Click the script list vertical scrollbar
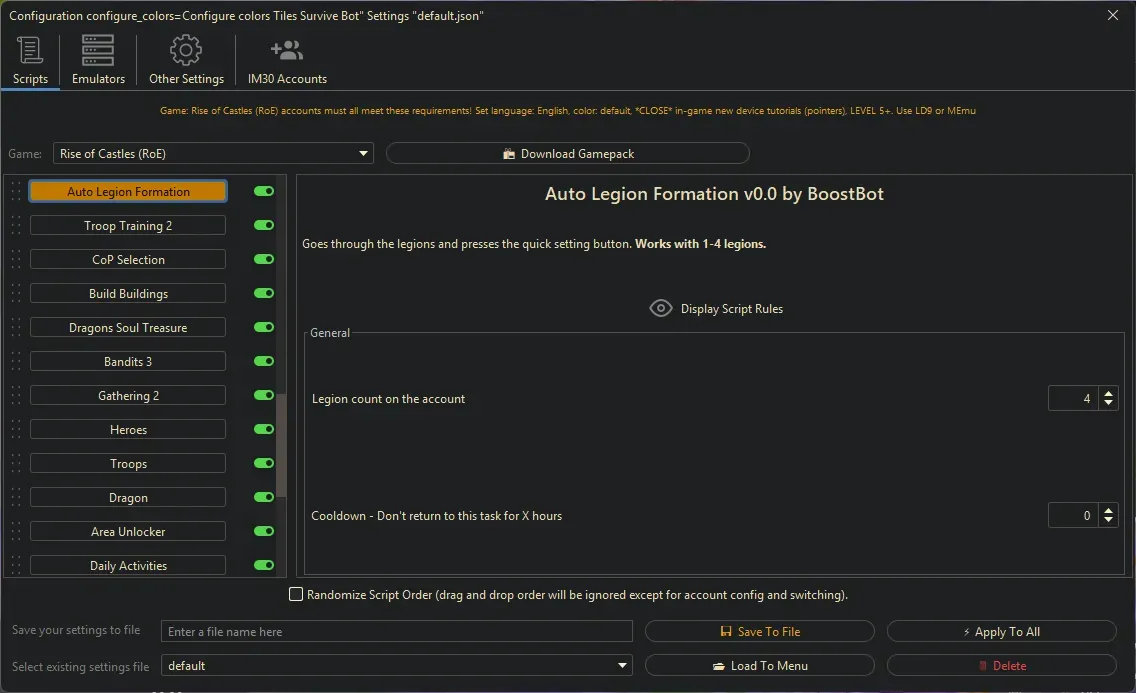The width and height of the screenshot is (1136, 693). (x=281, y=445)
